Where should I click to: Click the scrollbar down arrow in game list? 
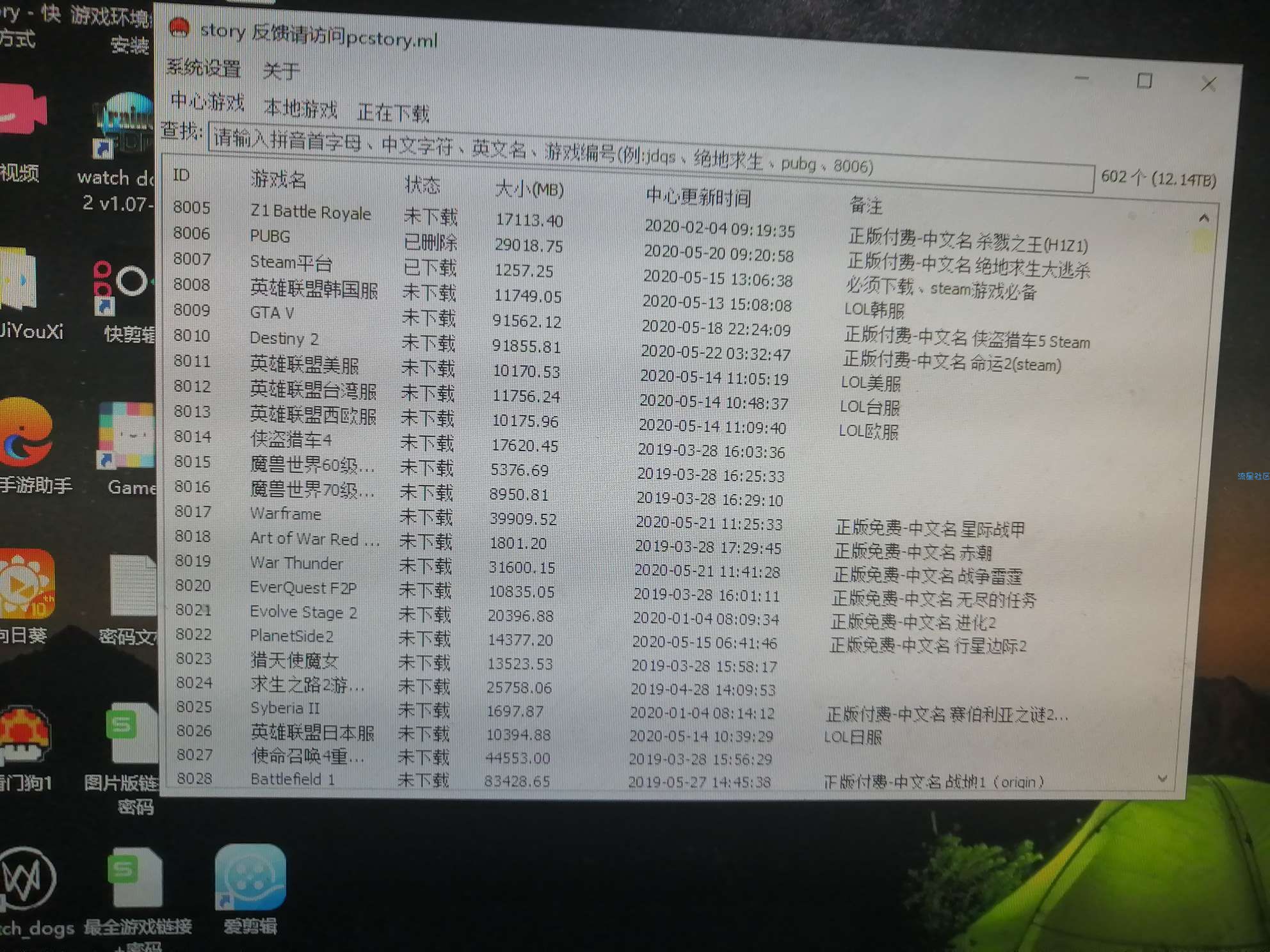pyautogui.click(x=1162, y=779)
